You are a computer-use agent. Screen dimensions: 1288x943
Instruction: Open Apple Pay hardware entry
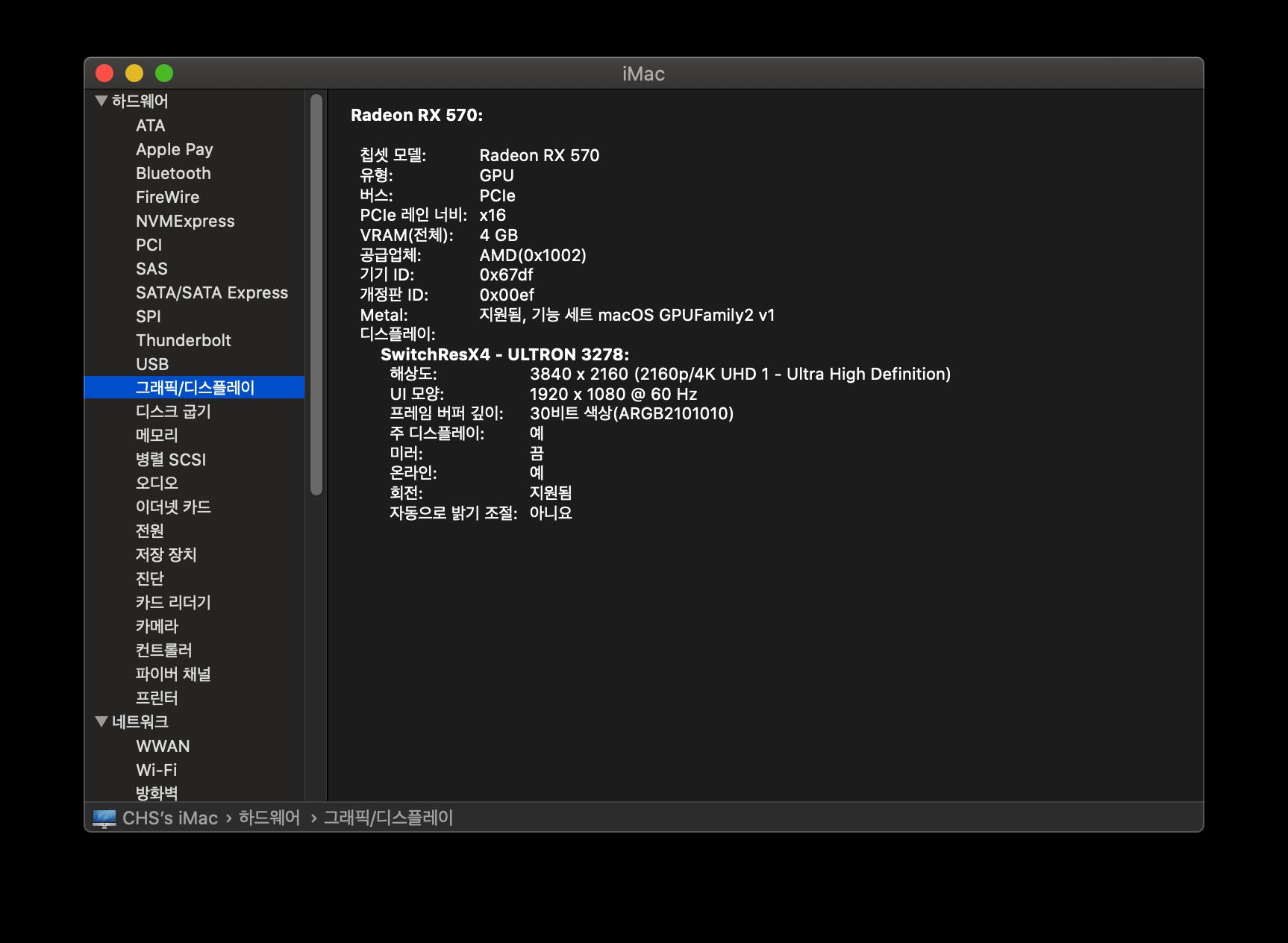tap(175, 149)
